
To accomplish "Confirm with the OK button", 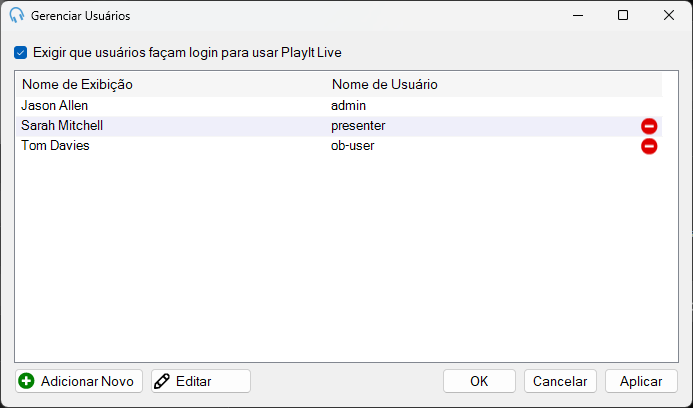I will [x=479, y=381].
